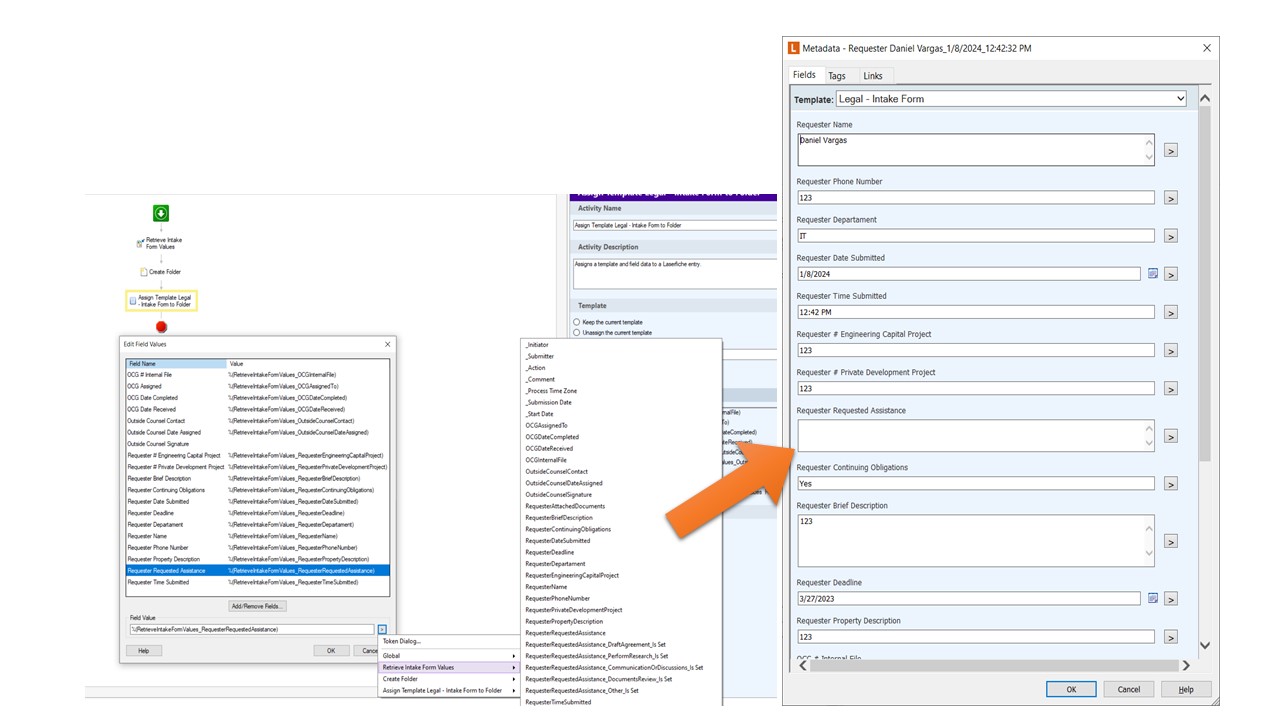
Task: Click the token arrow beside Requester Departament
Action: tap(1171, 236)
